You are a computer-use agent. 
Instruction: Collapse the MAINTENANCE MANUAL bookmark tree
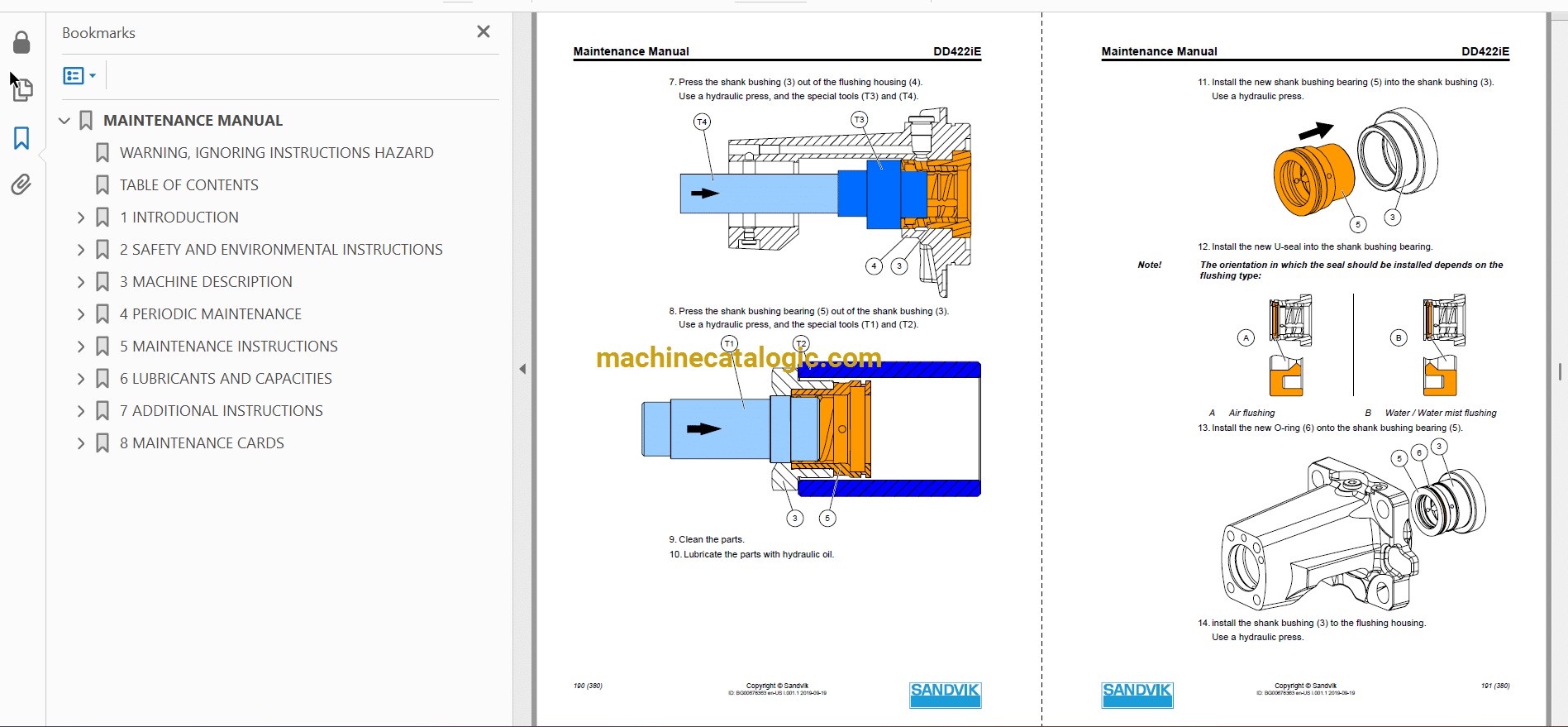(x=64, y=121)
